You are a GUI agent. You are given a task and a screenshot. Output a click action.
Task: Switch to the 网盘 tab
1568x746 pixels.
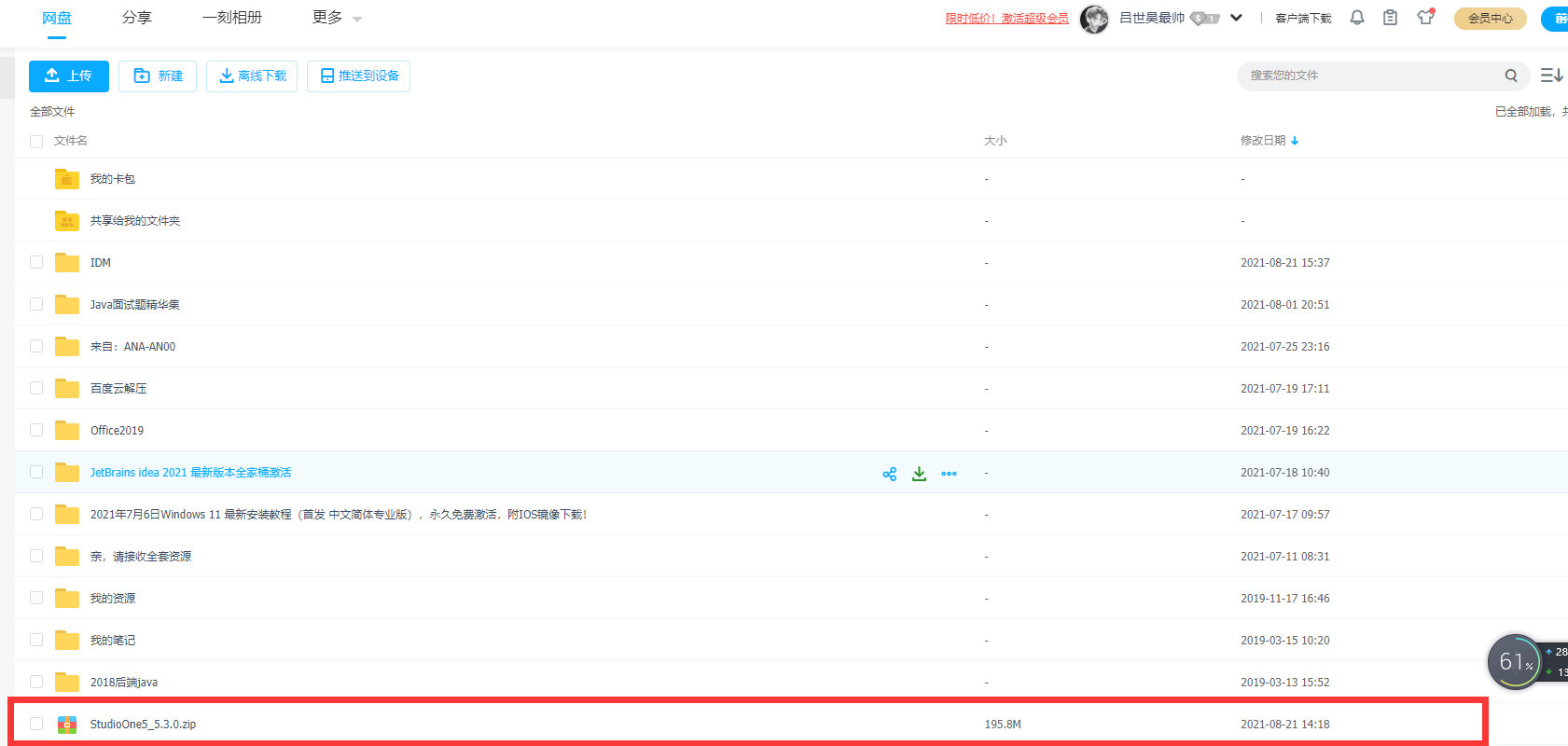tap(57, 18)
